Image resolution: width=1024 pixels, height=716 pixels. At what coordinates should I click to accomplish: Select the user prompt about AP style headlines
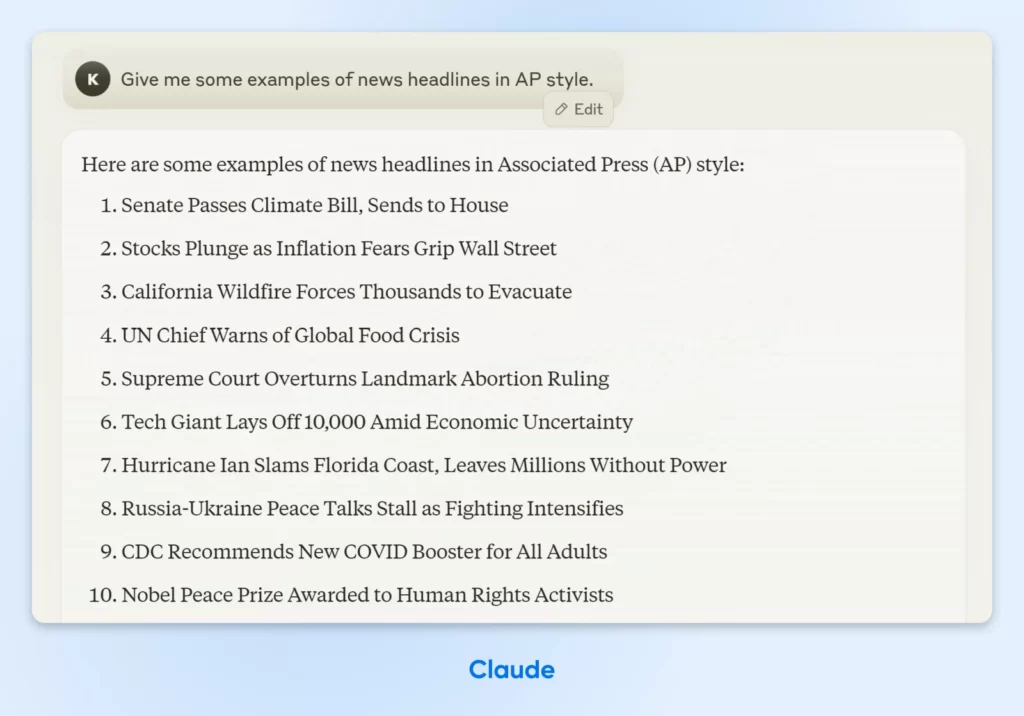(x=357, y=80)
